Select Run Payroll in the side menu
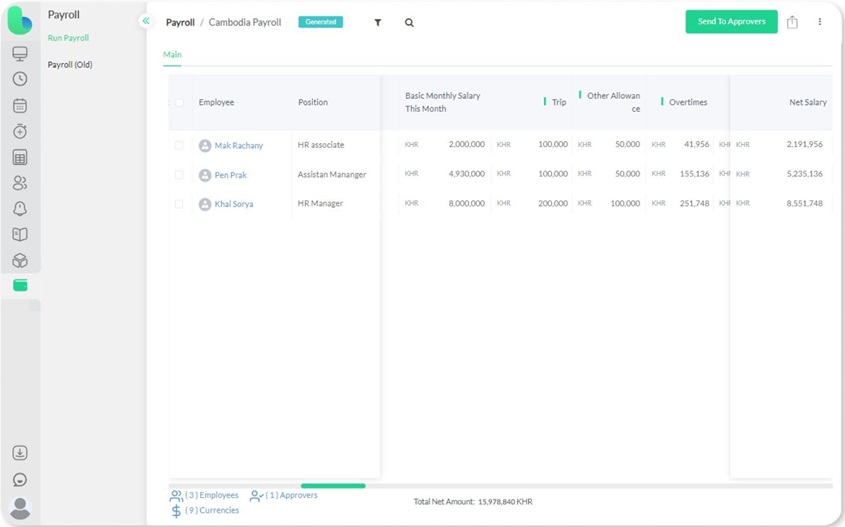This screenshot has width=845, height=527. (x=68, y=38)
